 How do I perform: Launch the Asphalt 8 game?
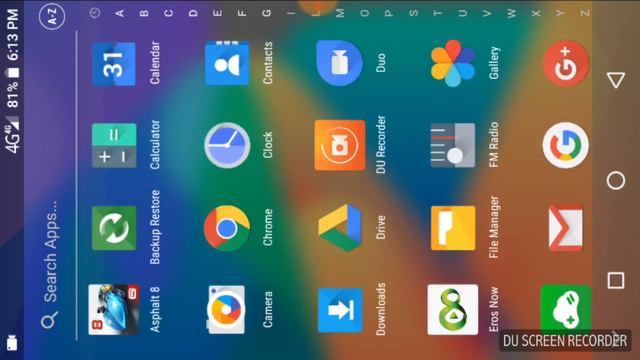114,309
